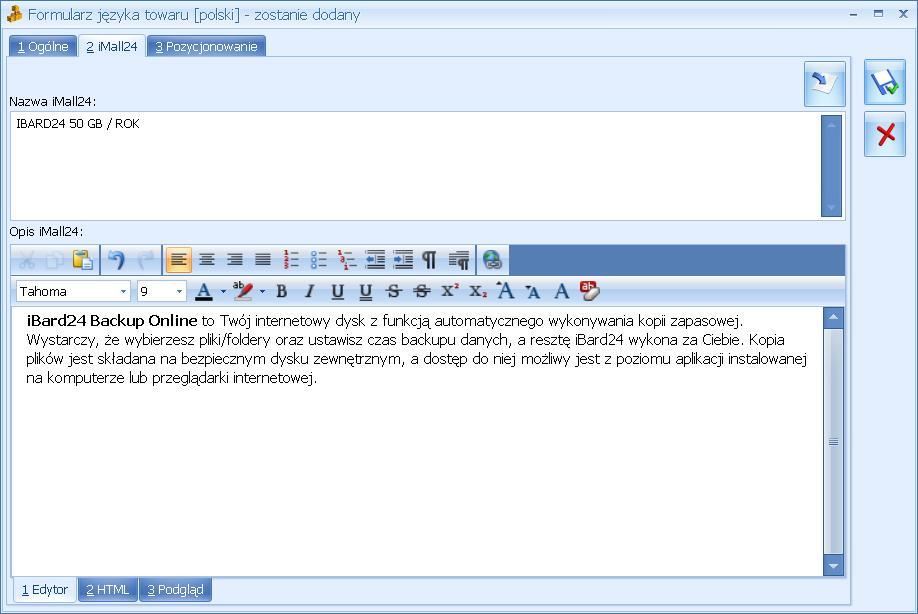Toggle italic formatting

point(310,291)
